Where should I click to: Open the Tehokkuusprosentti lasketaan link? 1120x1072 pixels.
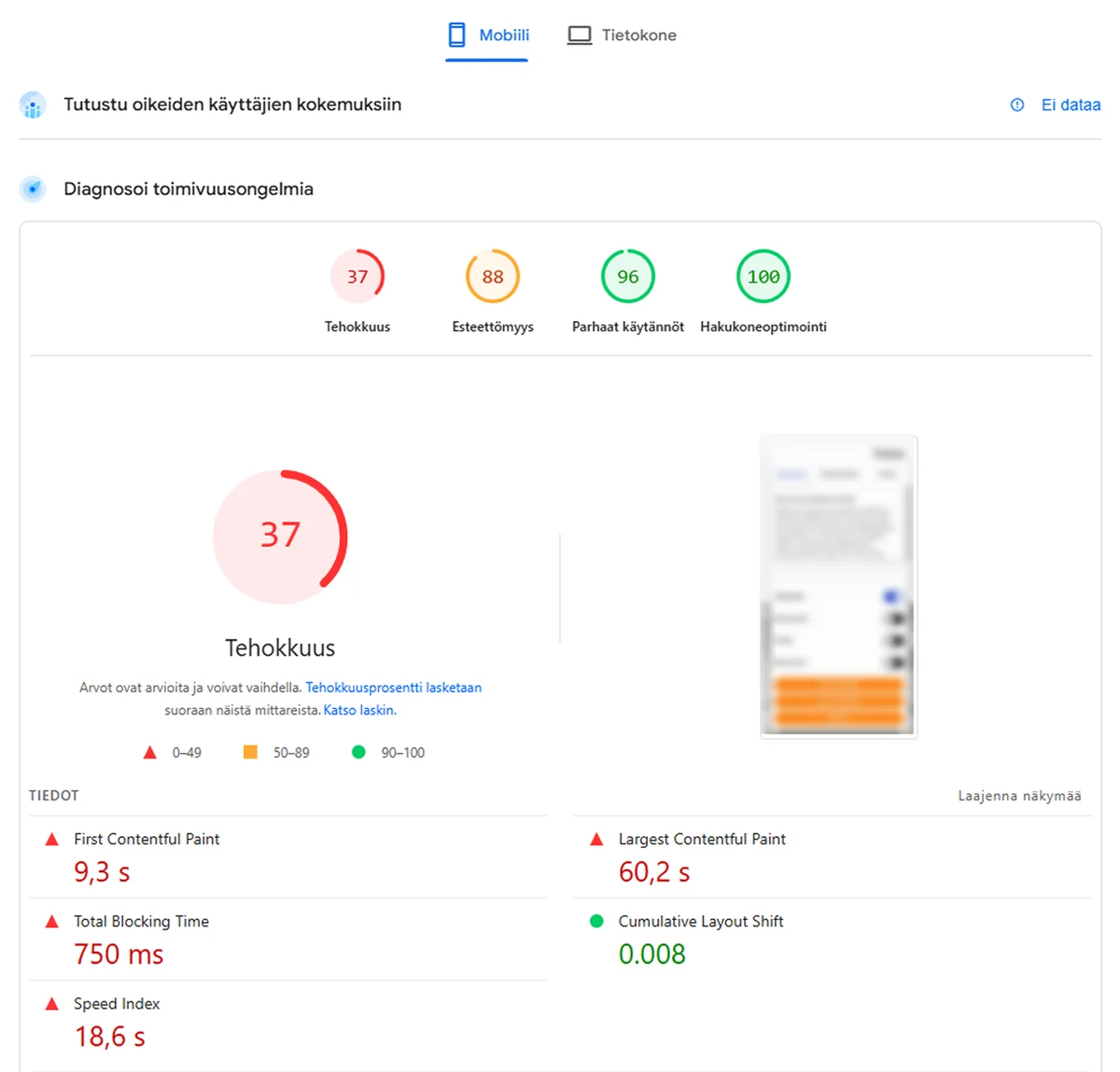pos(393,687)
